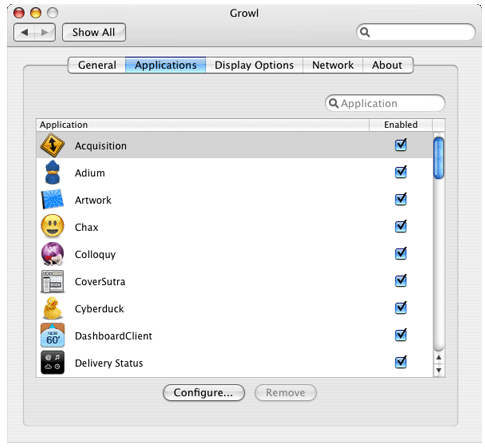Click the Application filter search field
This screenshot has width=485, height=448.
(385, 103)
